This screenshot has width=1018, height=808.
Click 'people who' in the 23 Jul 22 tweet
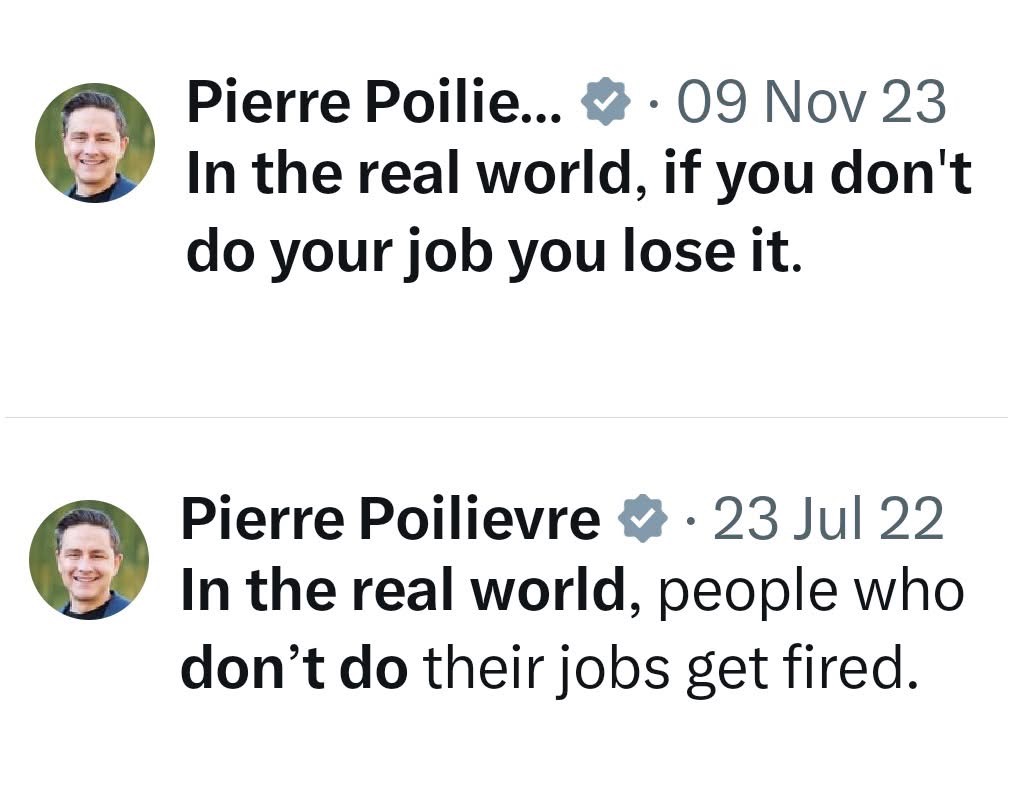pos(811,592)
